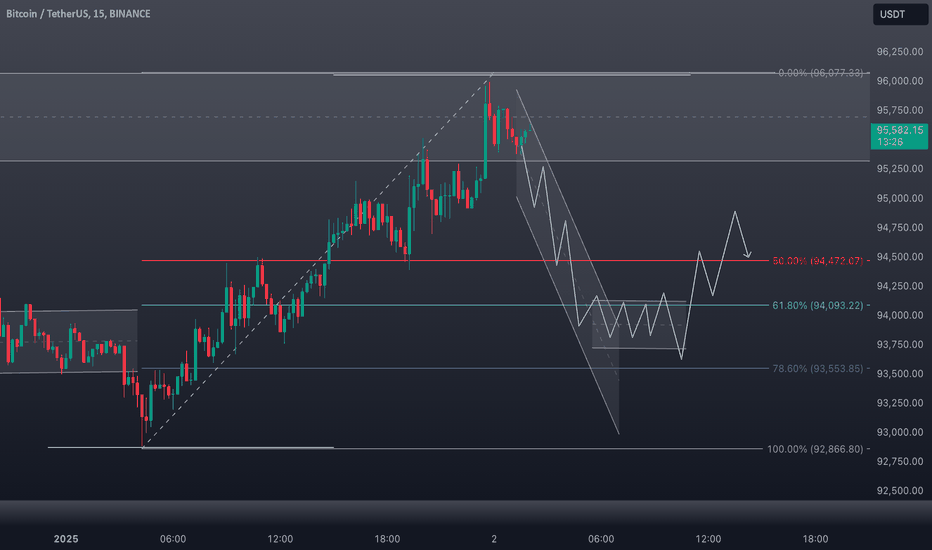
Task: Click the 95,750.00 price axis label
Action: click(x=899, y=110)
